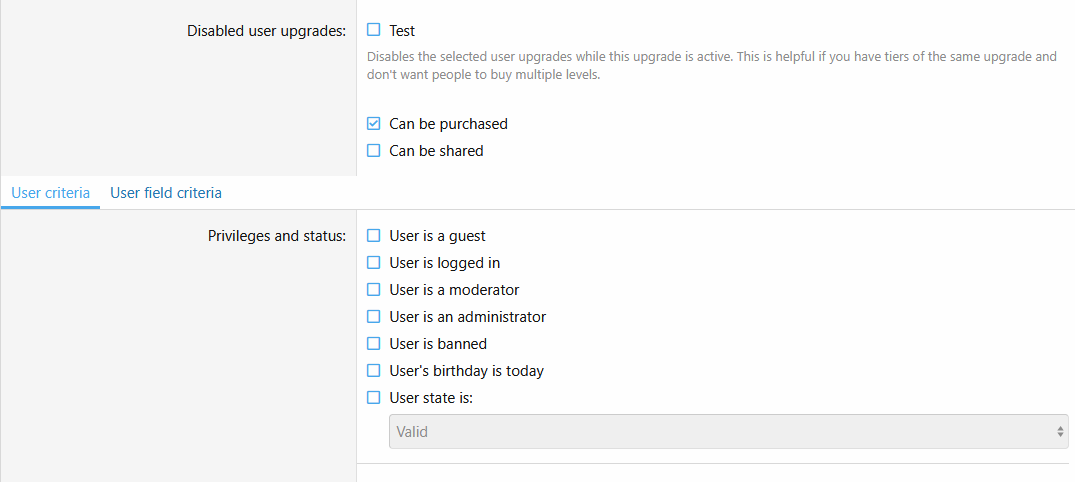The height and width of the screenshot is (482, 1075).
Task: Click the arrows on the user state select
Action: [x=1060, y=432]
